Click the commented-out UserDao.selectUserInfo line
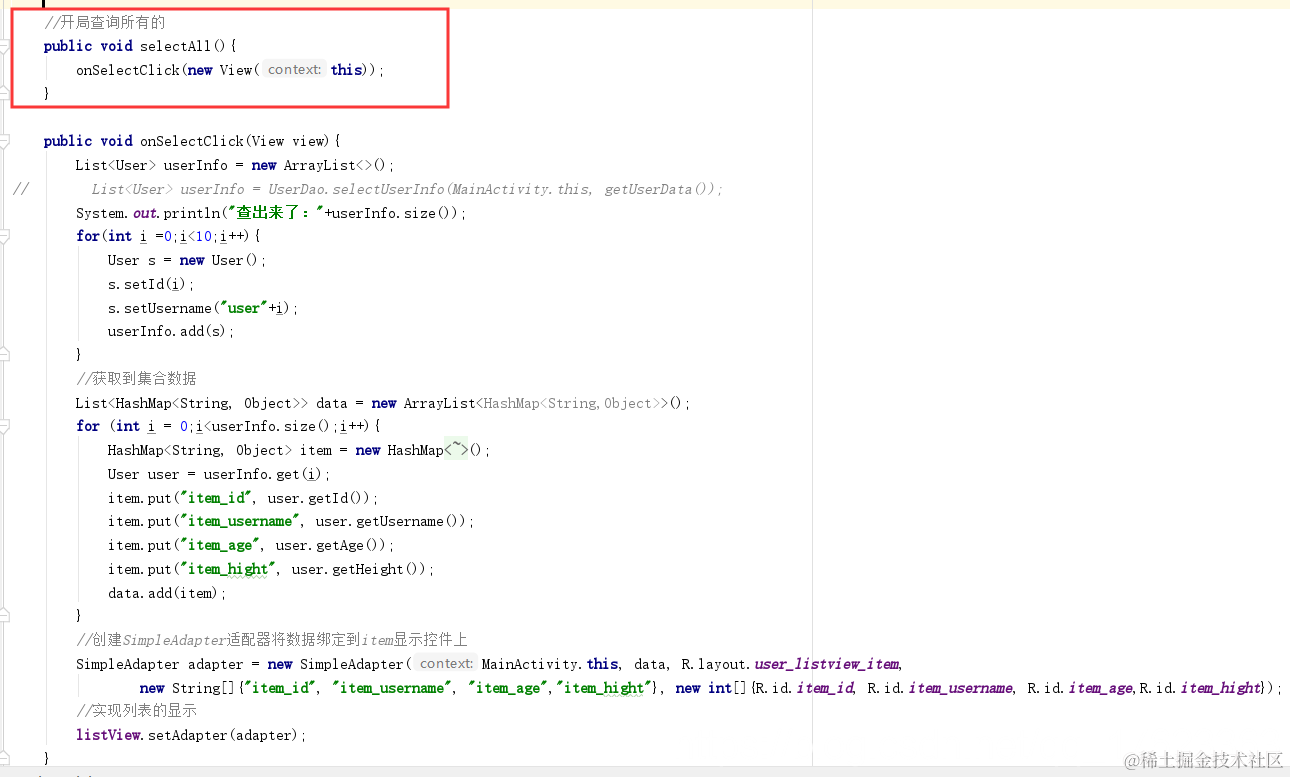Screen dimensions: 1290x777 coord(407,189)
